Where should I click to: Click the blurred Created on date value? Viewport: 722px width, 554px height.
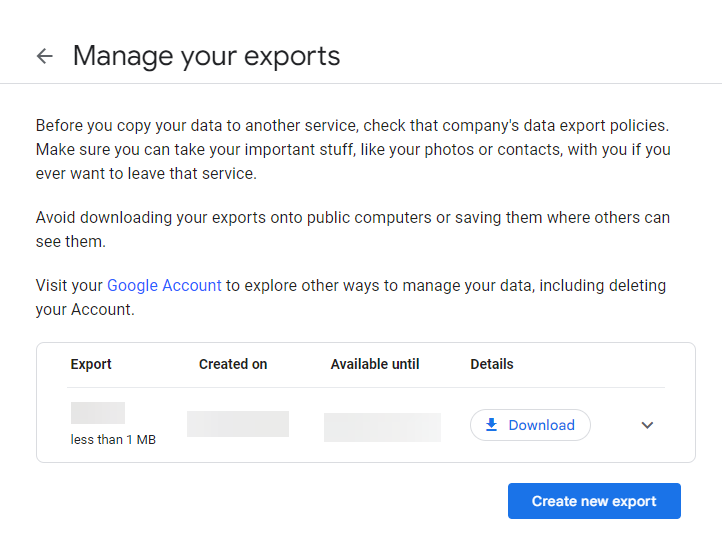coord(238,424)
